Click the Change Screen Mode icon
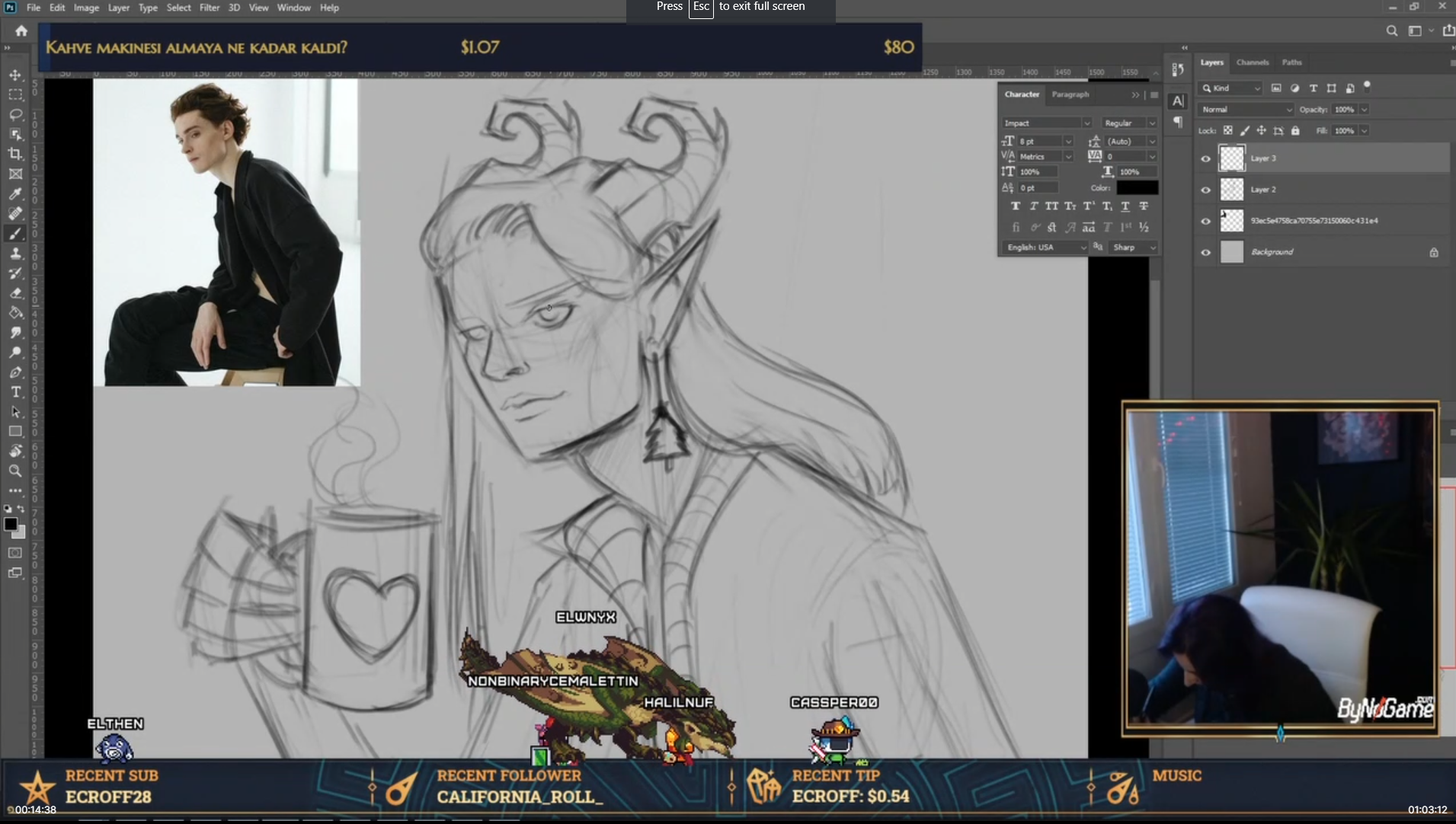The height and width of the screenshot is (824, 1456). 15,573
